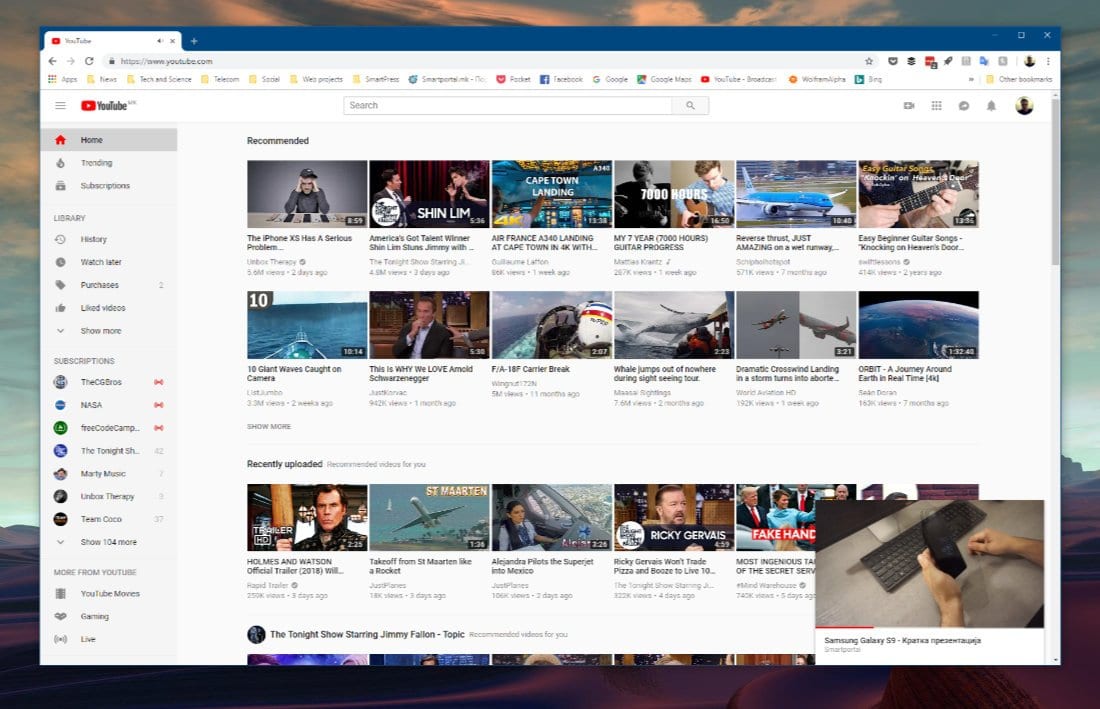Open a new browser tab
The height and width of the screenshot is (709, 1100).
point(194,41)
